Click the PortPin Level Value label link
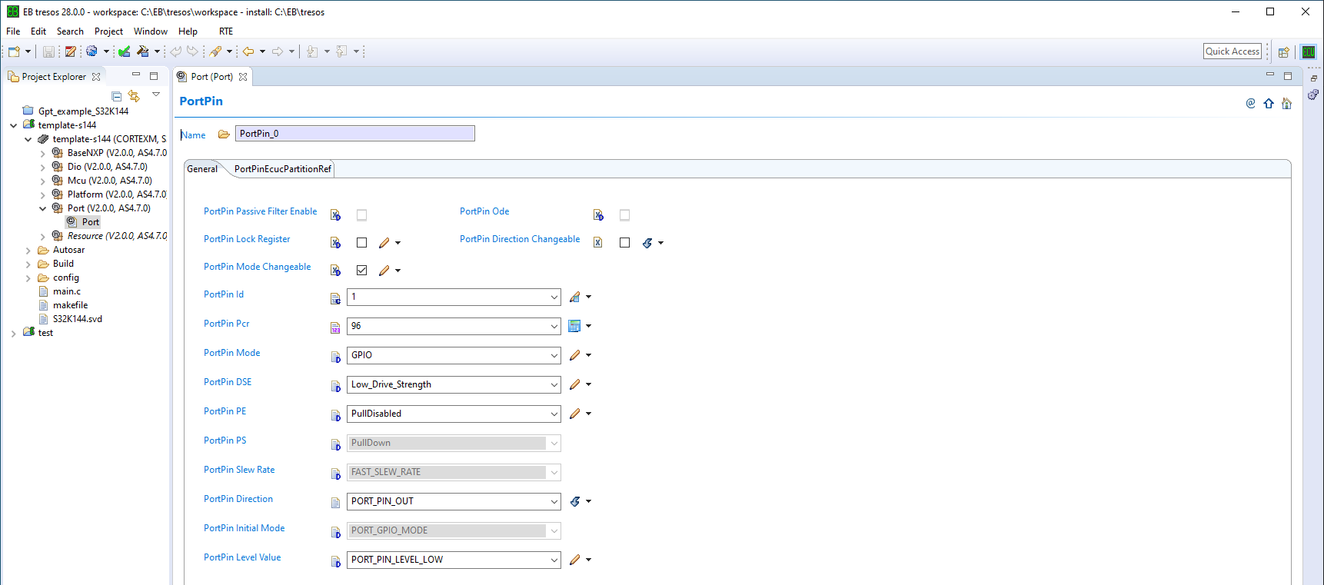 click(242, 557)
